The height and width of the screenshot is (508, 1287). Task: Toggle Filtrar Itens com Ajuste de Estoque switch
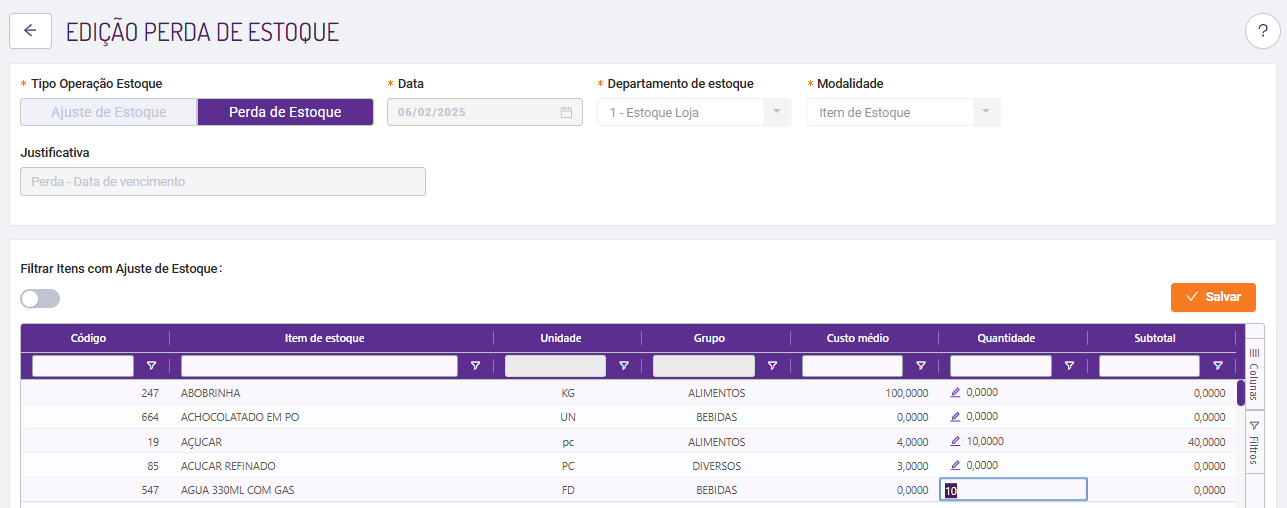tap(40, 298)
